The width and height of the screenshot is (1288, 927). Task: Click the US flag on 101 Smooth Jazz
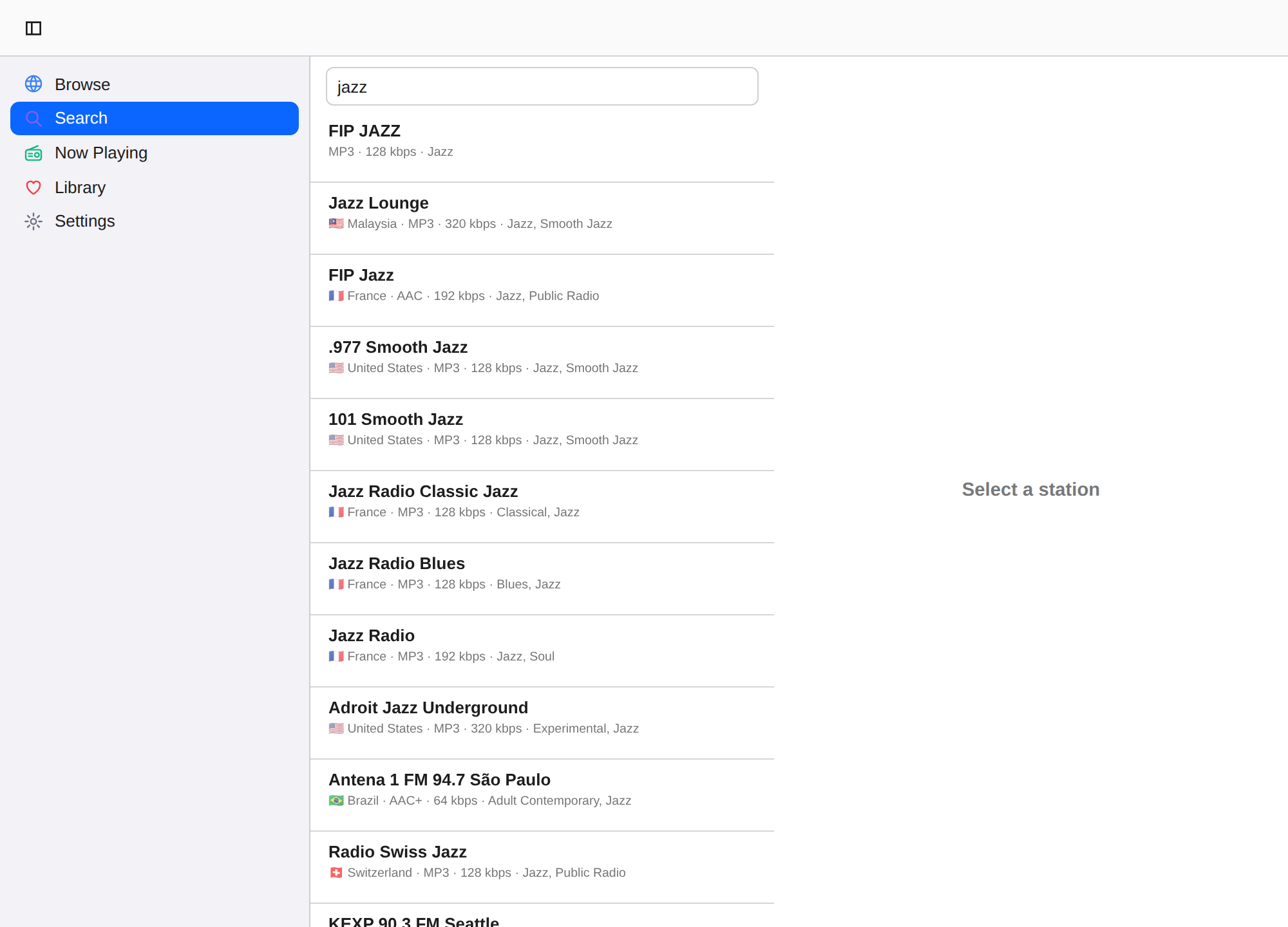(336, 440)
